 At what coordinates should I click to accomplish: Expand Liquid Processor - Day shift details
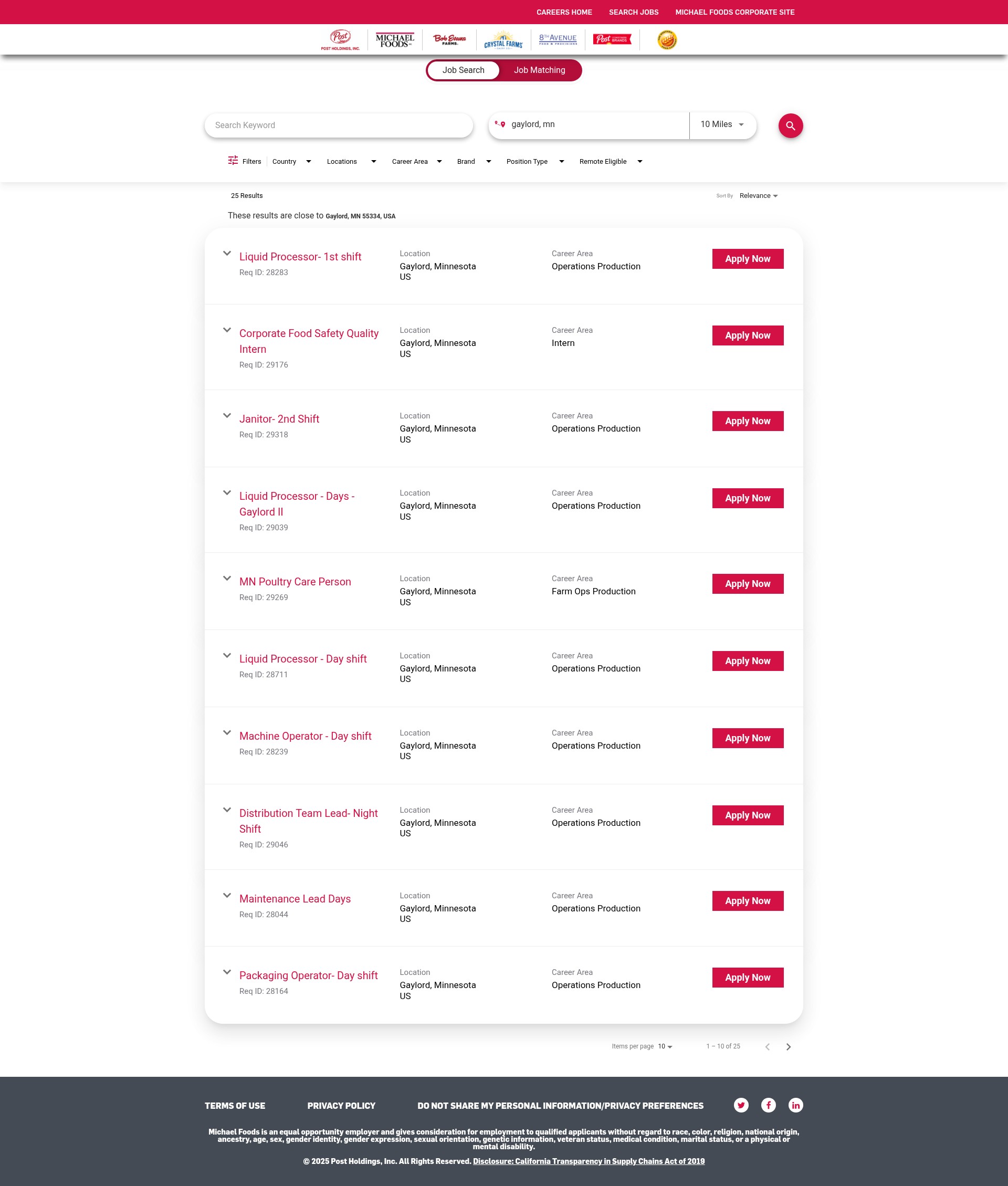(x=227, y=655)
